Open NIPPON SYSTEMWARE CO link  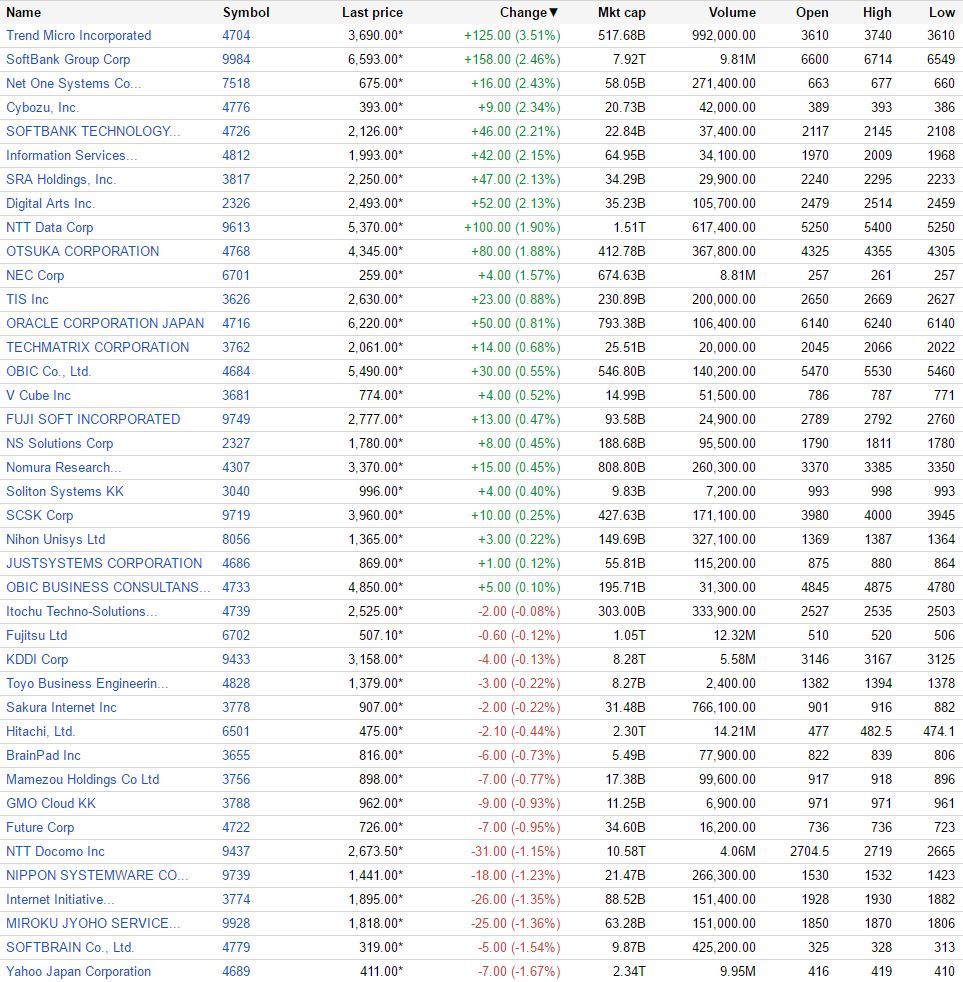96,875
